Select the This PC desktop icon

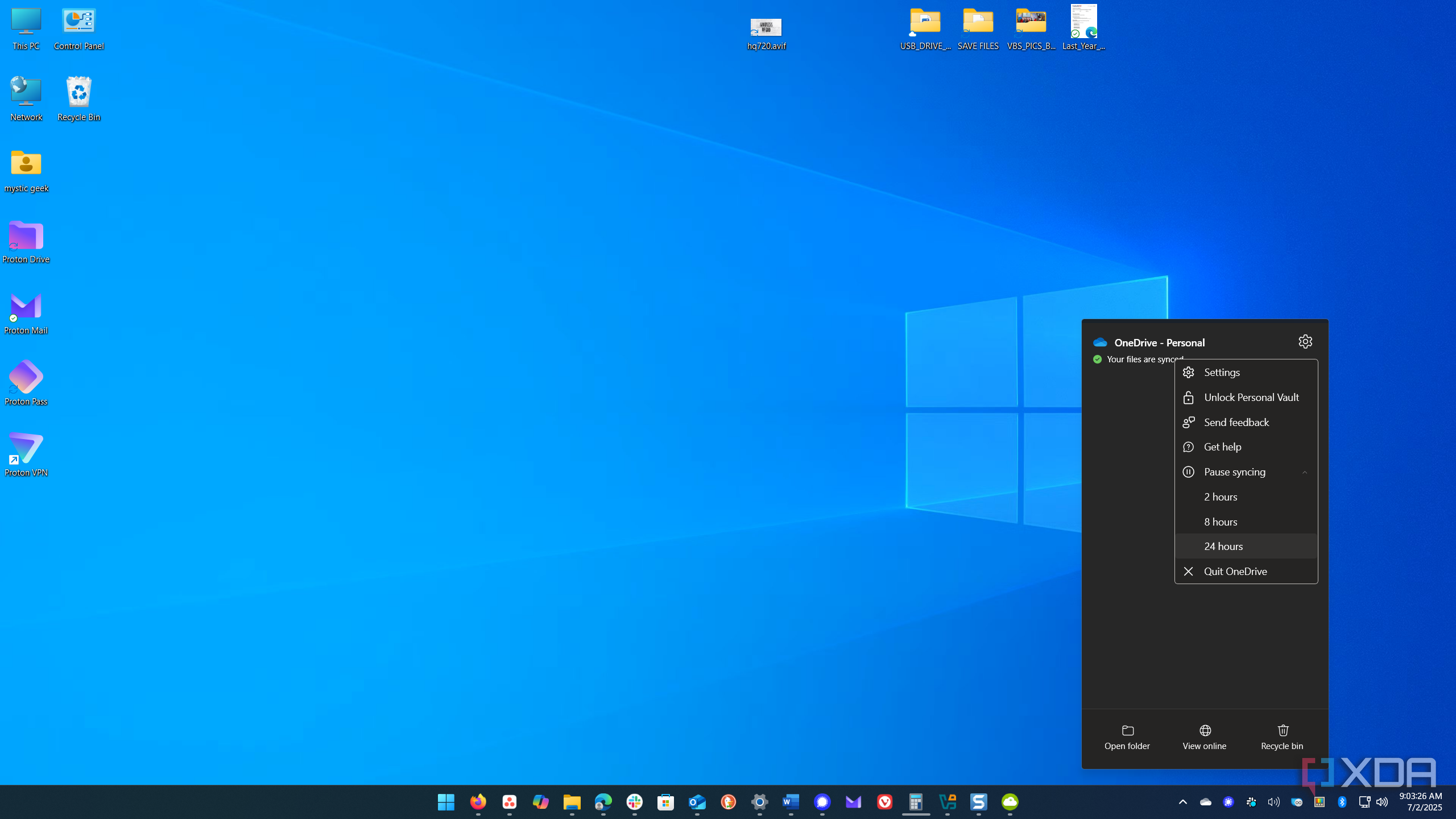coord(26,29)
